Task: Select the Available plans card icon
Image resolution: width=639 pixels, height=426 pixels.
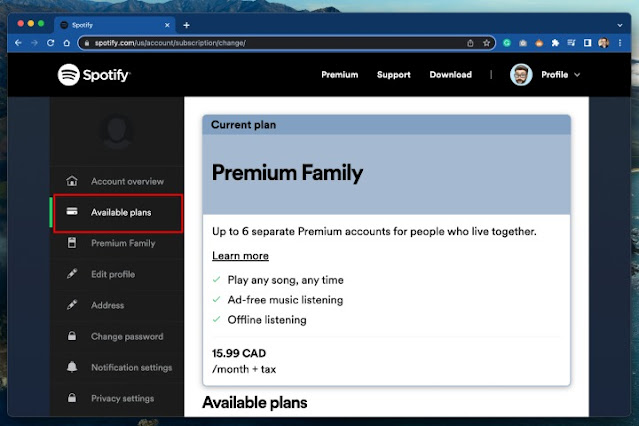Action: click(x=72, y=211)
